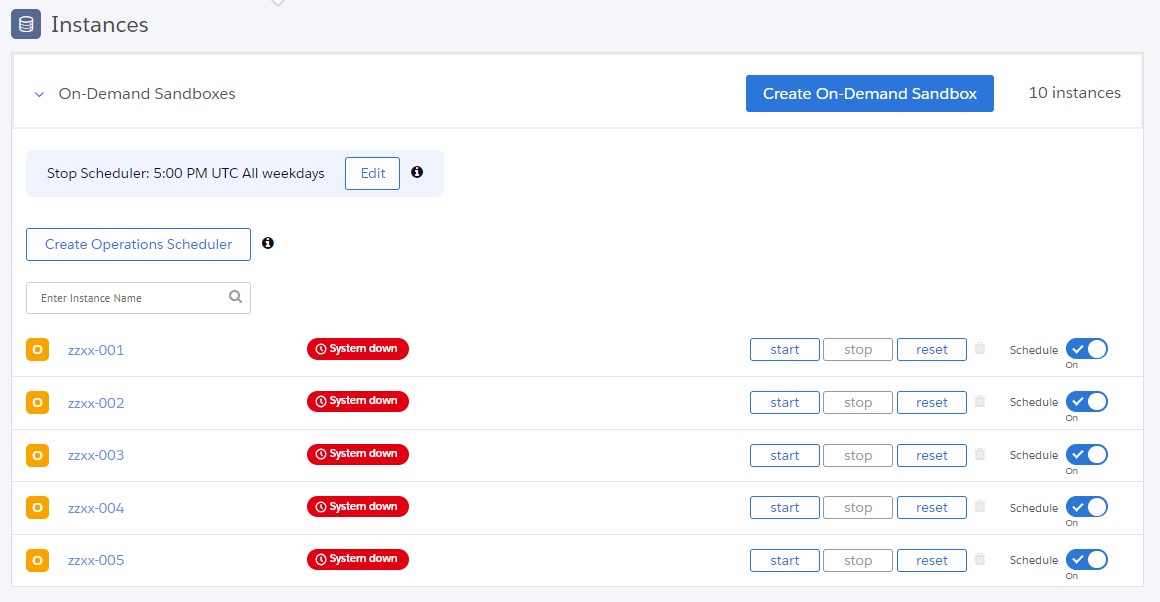
Task: Start instance zzxx-001
Action: (784, 349)
